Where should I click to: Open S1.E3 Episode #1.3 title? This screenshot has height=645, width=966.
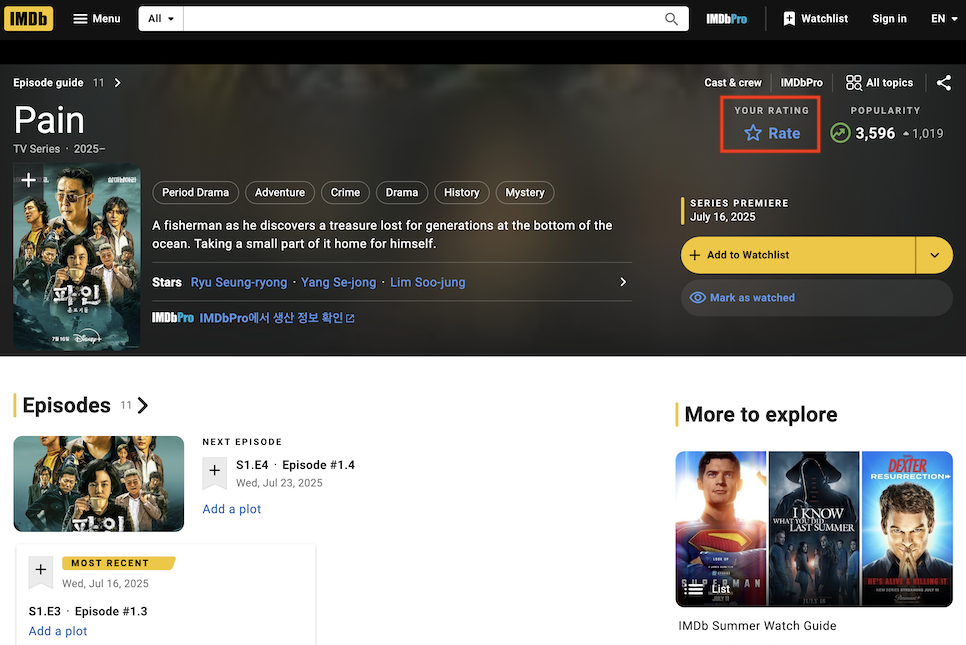[88, 611]
